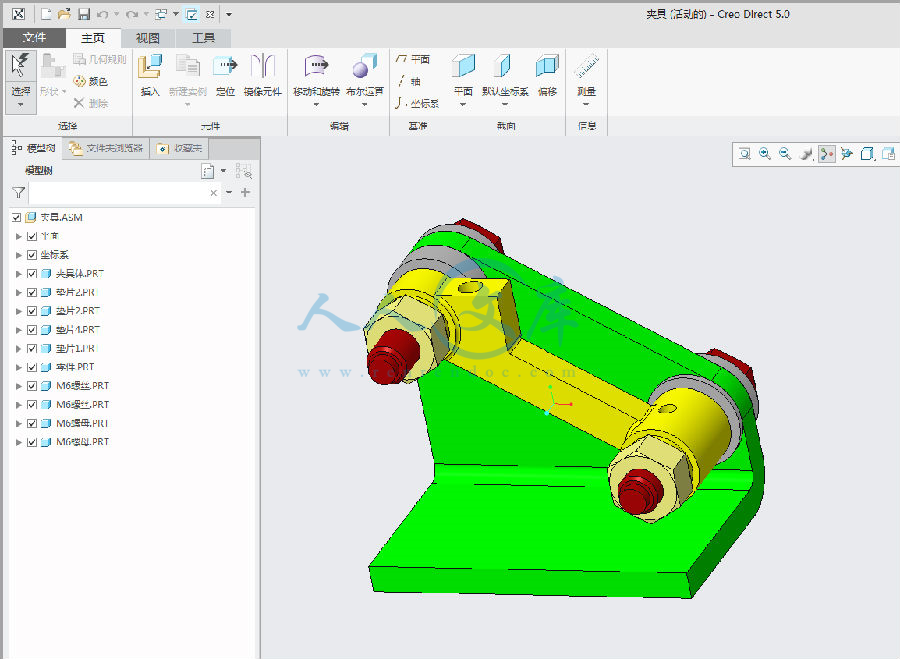
Task: Select the 夹具体.PRT tree row
Action: [x=133, y=274]
